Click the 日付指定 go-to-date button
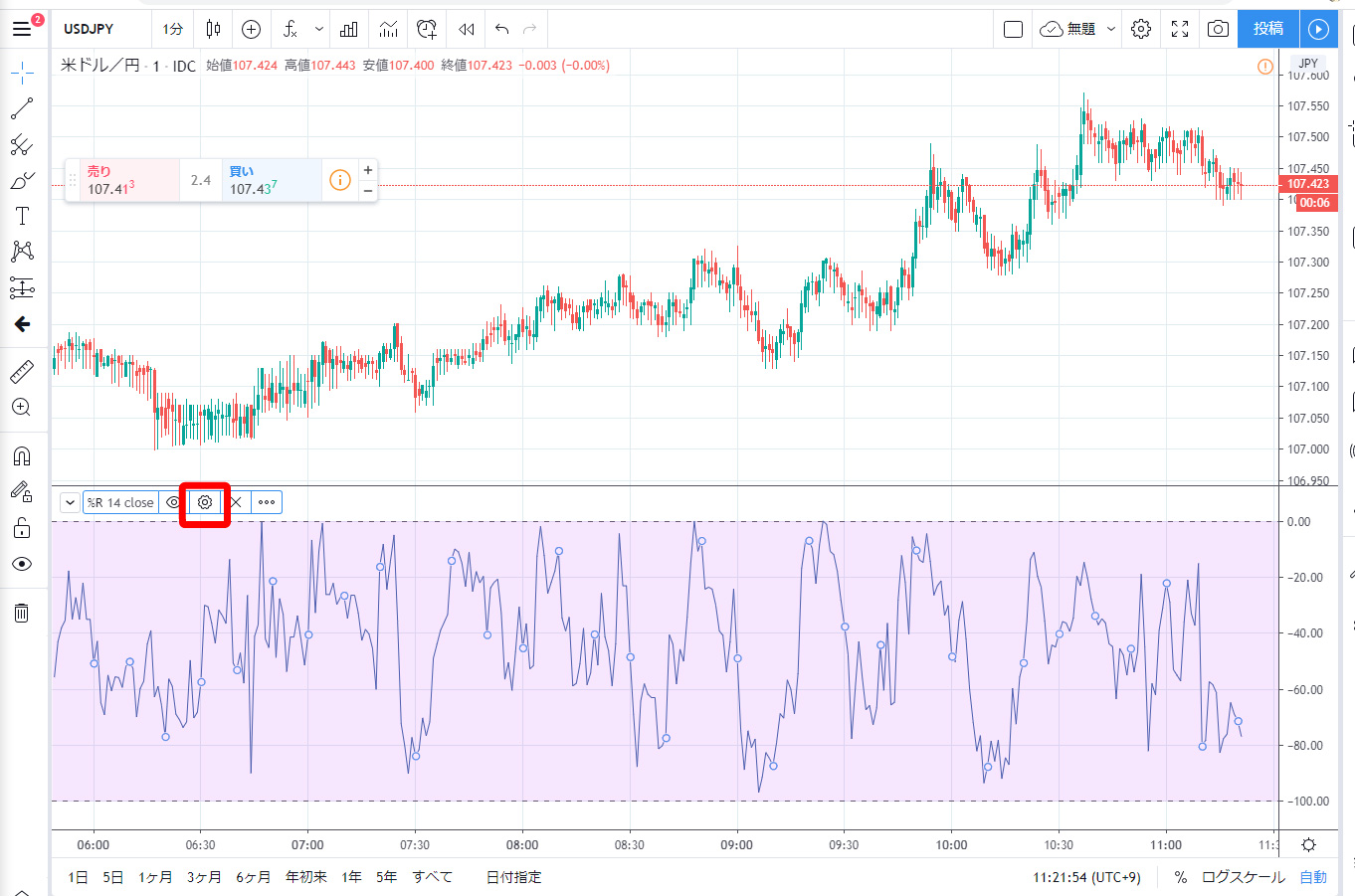The height and width of the screenshot is (896, 1355). click(x=514, y=877)
